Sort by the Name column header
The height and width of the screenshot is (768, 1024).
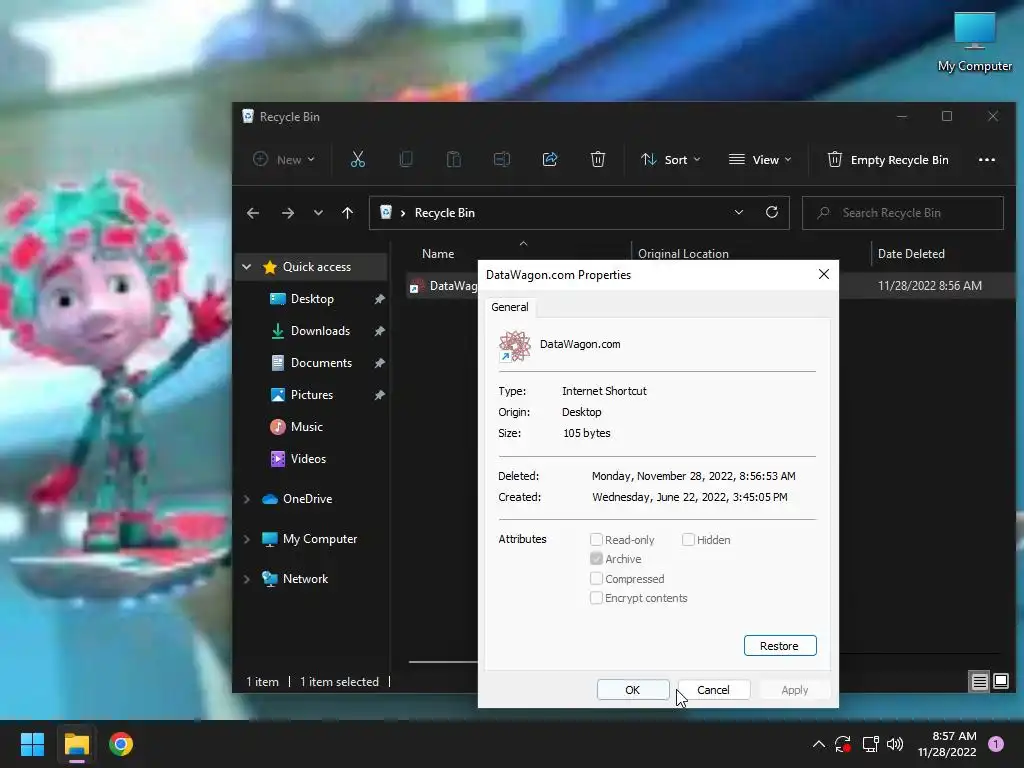438,253
